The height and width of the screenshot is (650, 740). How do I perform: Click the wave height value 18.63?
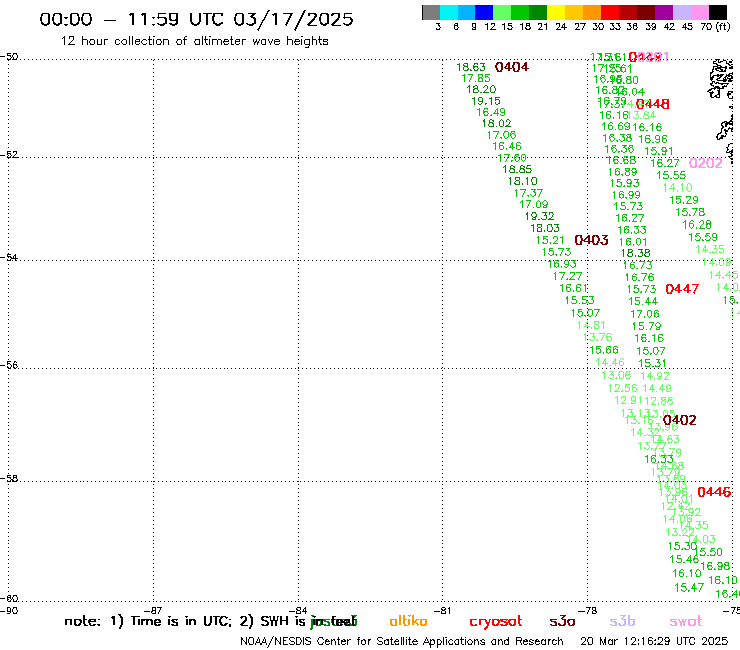pos(471,68)
